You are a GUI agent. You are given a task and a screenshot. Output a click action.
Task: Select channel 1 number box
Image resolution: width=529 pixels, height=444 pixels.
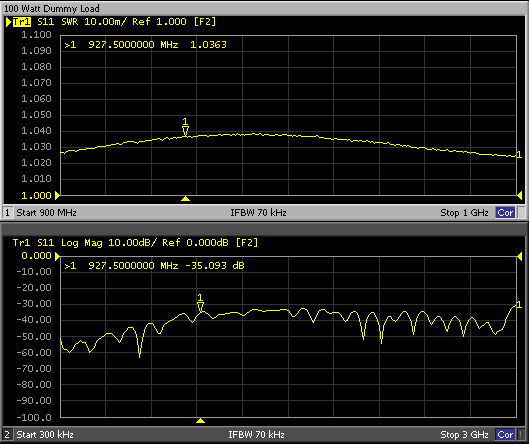[x=7, y=213]
